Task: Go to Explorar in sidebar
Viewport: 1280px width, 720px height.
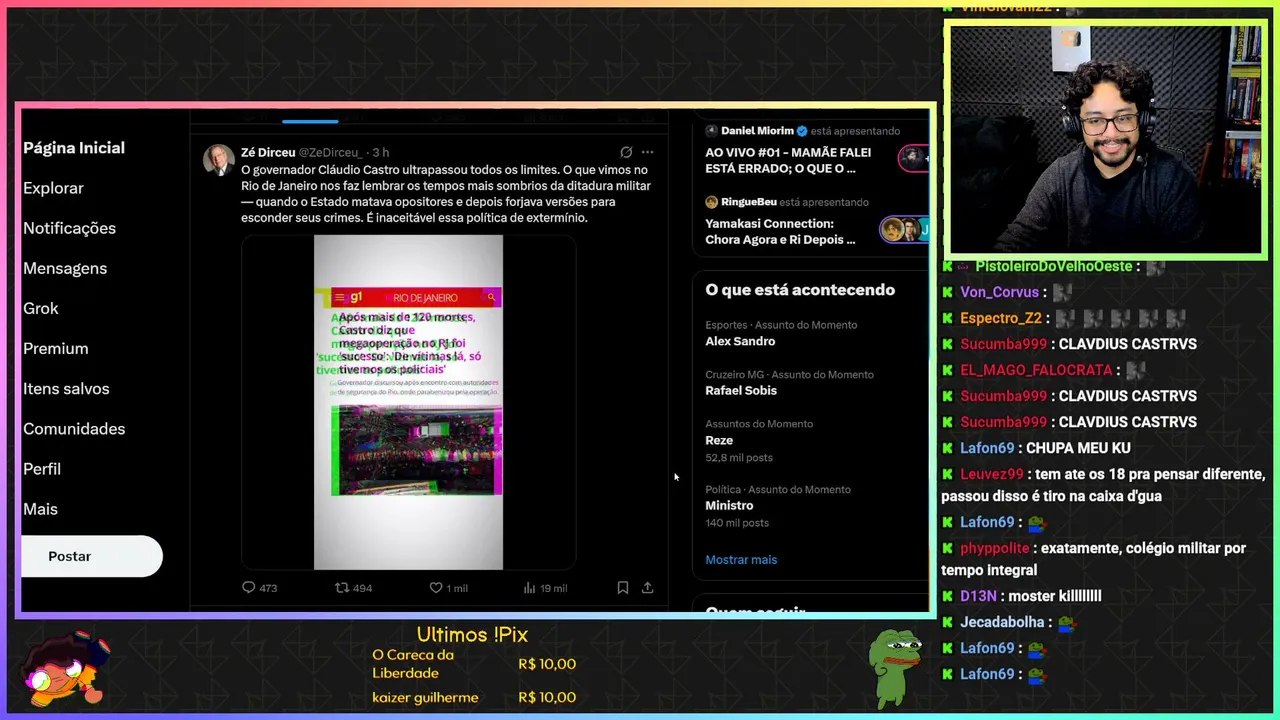Action: (x=53, y=188)
